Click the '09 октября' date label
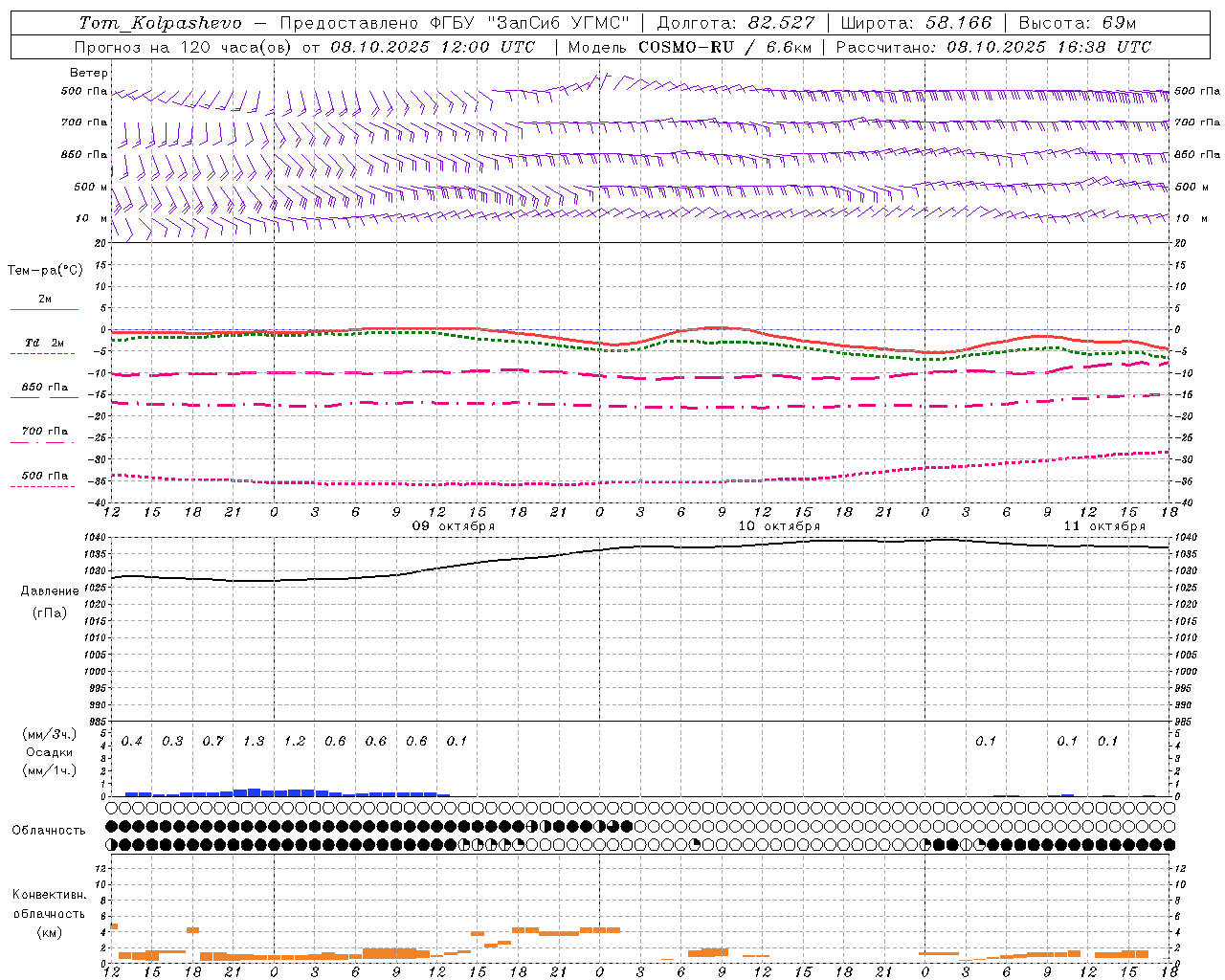The width and height of the screenshot is (1225, 980). coord(454,526)
